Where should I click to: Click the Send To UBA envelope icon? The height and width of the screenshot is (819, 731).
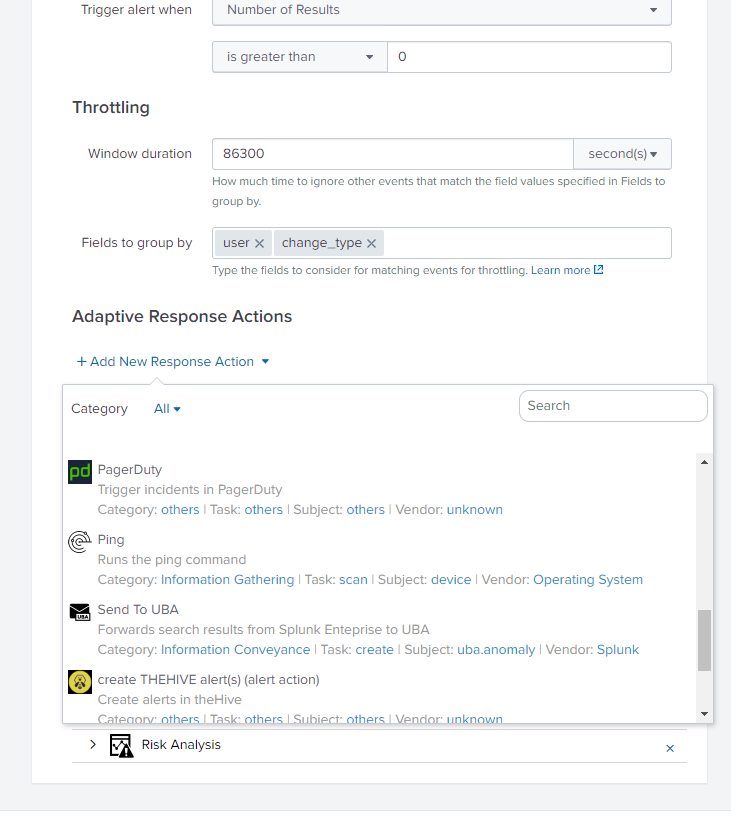[80, 612]
